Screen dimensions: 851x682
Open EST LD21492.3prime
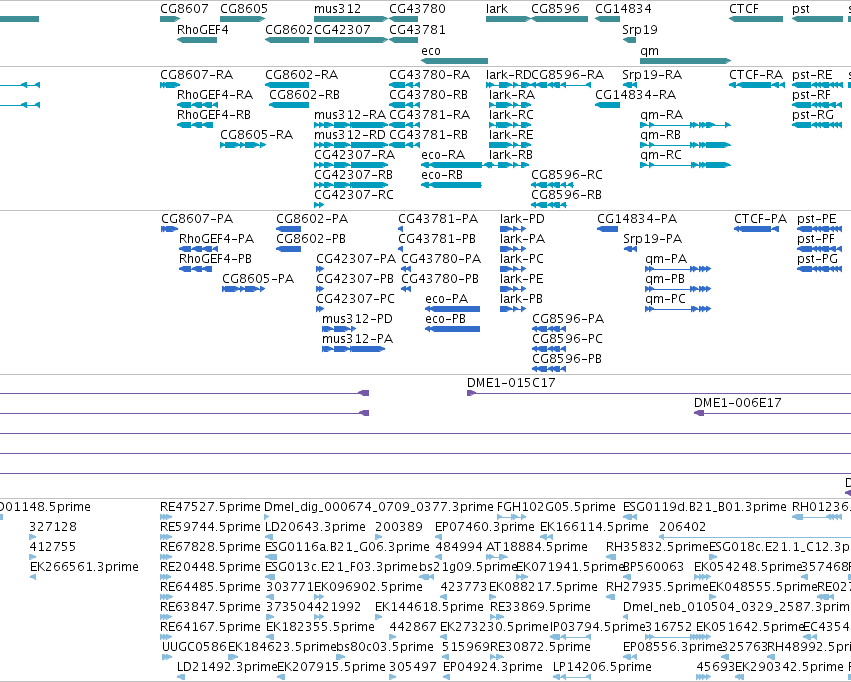coord(227,667)
